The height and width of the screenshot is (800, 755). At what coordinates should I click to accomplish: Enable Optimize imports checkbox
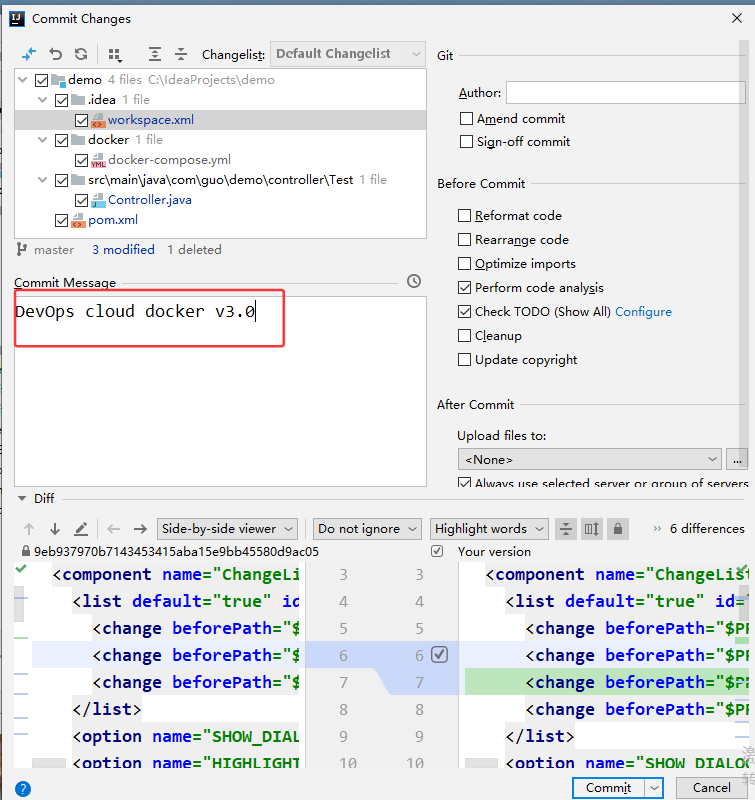pyautogui.click(x=464, y=263)
